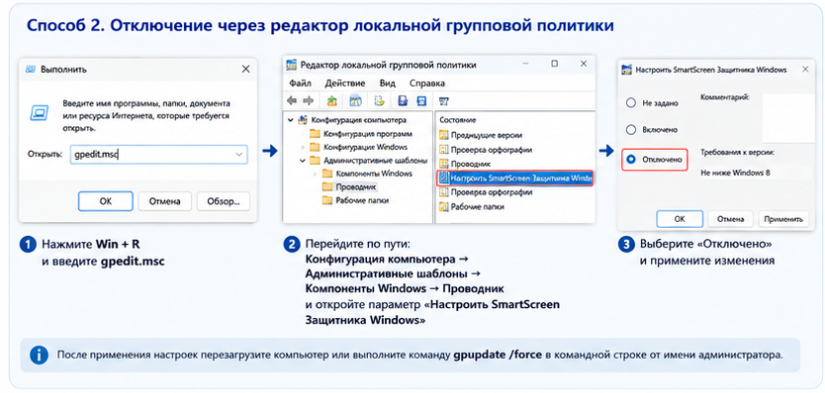Select Административные шаблоны in the tree
Screen dimensions: 825x393
click(x=375, y=160)
